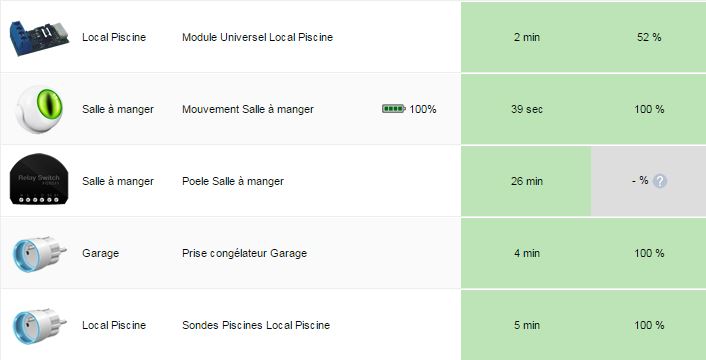The image size is (706, 360).
Task: Open Poele Salle à manger device
Action: tap(233, 181)
